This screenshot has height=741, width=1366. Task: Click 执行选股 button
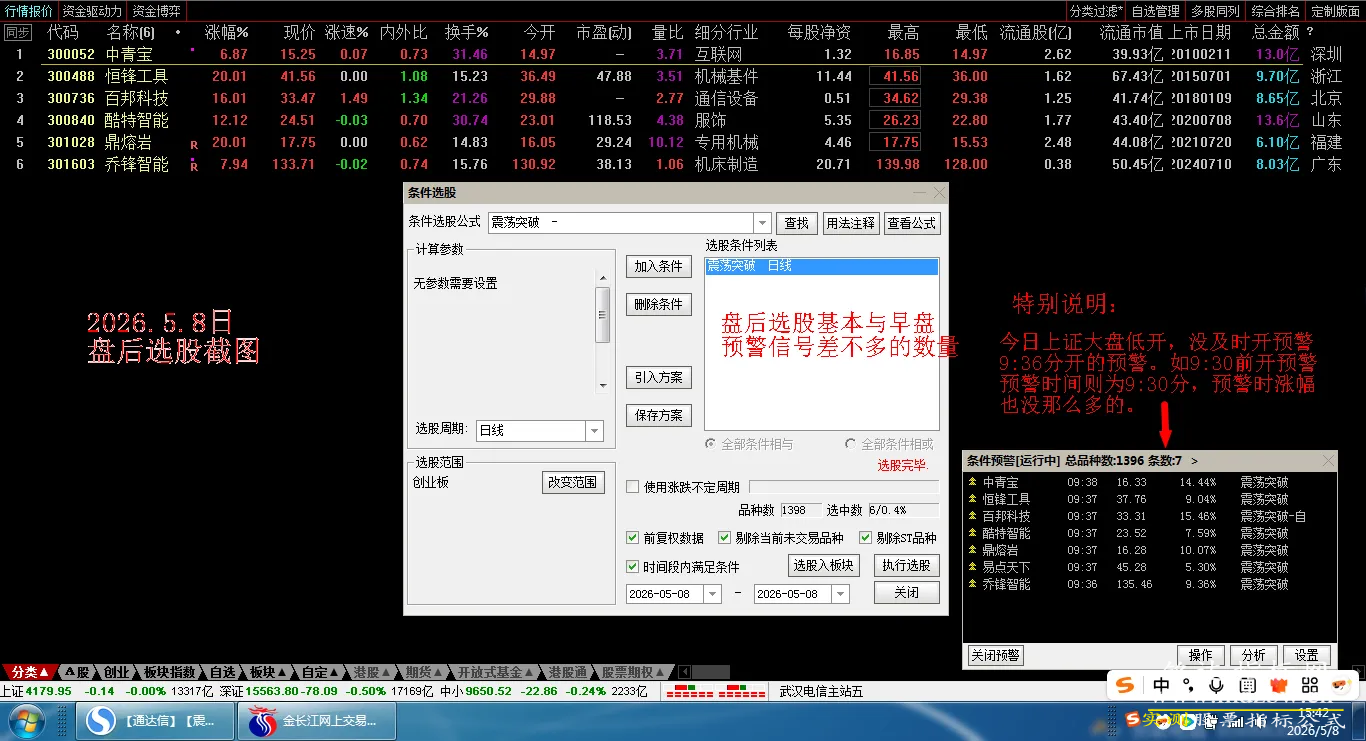[906, 565]
